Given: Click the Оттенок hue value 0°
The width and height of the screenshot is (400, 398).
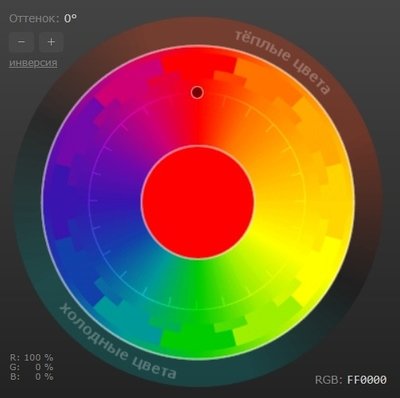Looking at the screenshot, I should (70, 18).
